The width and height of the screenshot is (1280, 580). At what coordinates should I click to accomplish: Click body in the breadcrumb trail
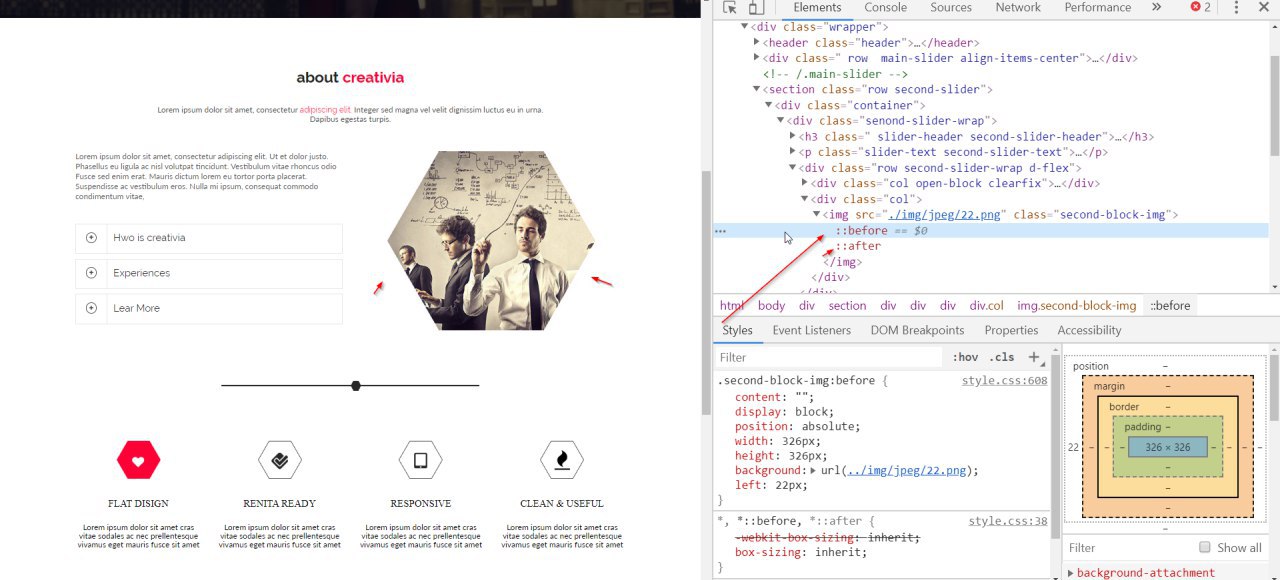coord(771,305)
